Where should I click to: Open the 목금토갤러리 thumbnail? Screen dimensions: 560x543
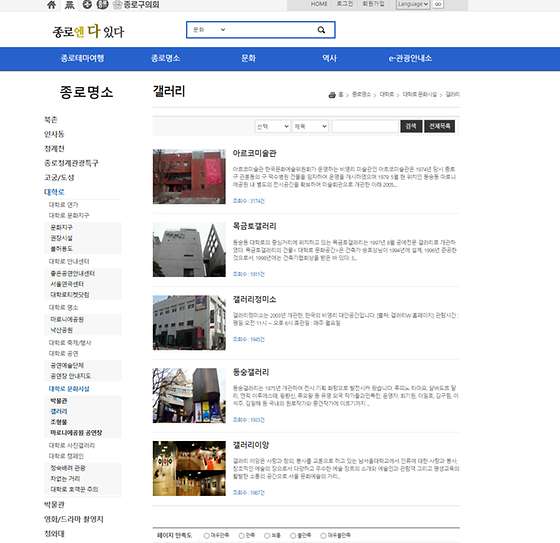[x=189, y=250]
